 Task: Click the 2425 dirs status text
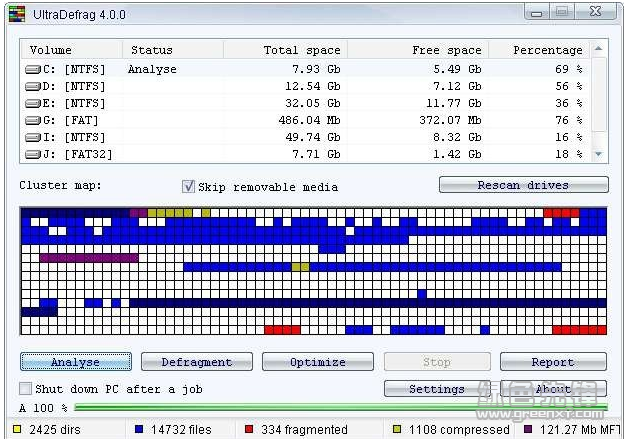(x=55, y=429)
